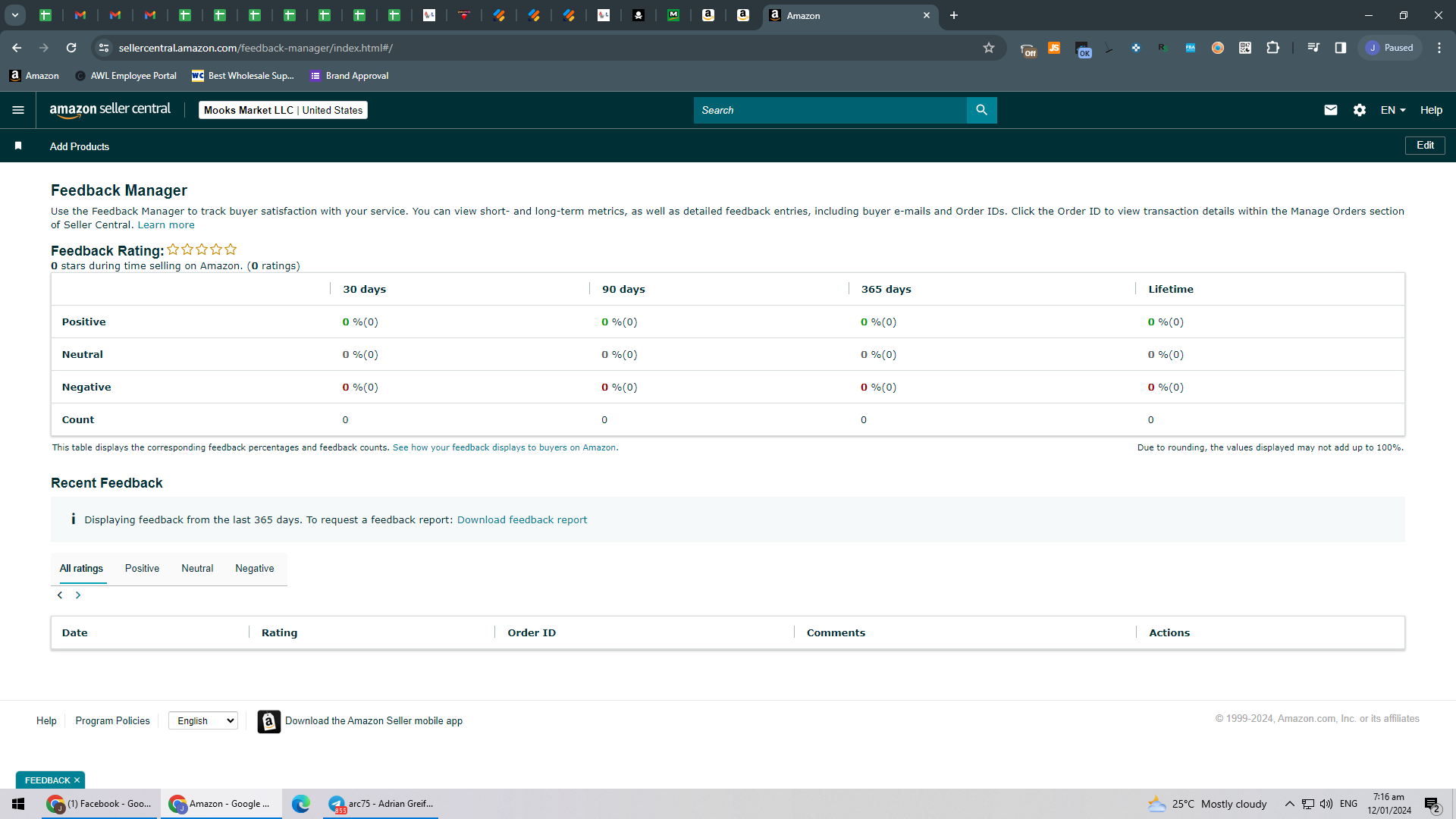Image resolution: width=1456 pixels, height=819 pixels.
Task: Close the FEEDBACK widget with its X
Action: pos(77,780)
